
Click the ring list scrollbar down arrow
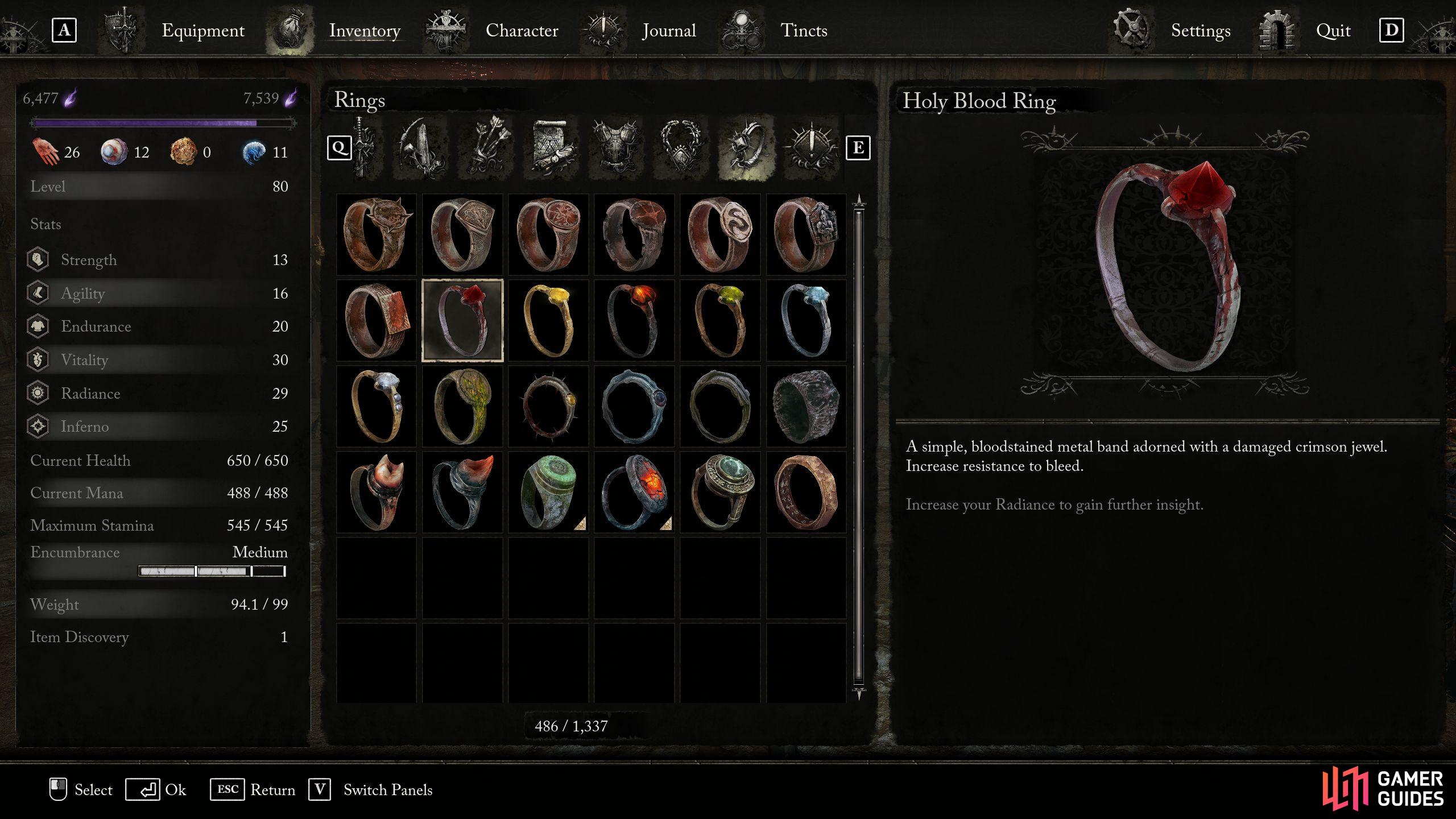[859, 693]
